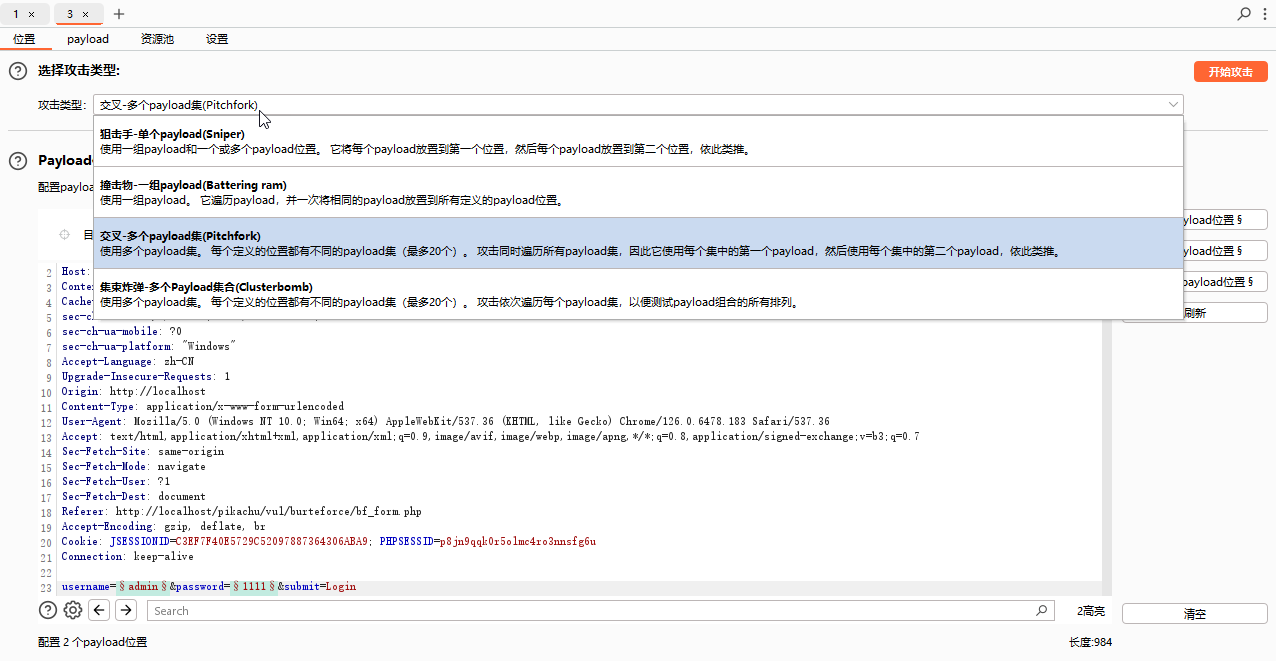This screenshot has width=1276, height=661.
Task: Open help for 选择攻击类型 section
Action: 18,71
